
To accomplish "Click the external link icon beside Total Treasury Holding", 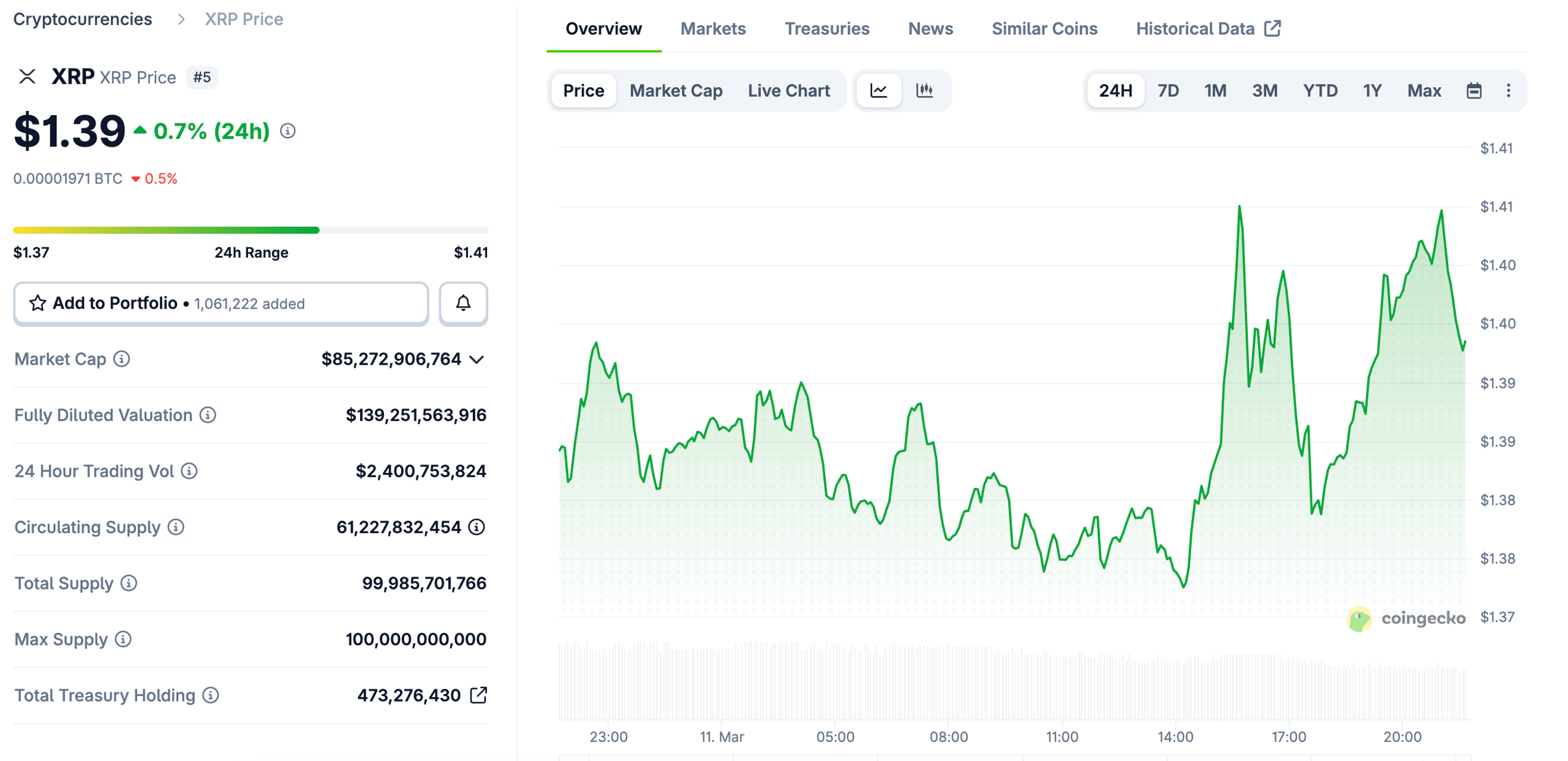I will pos(479,695).
